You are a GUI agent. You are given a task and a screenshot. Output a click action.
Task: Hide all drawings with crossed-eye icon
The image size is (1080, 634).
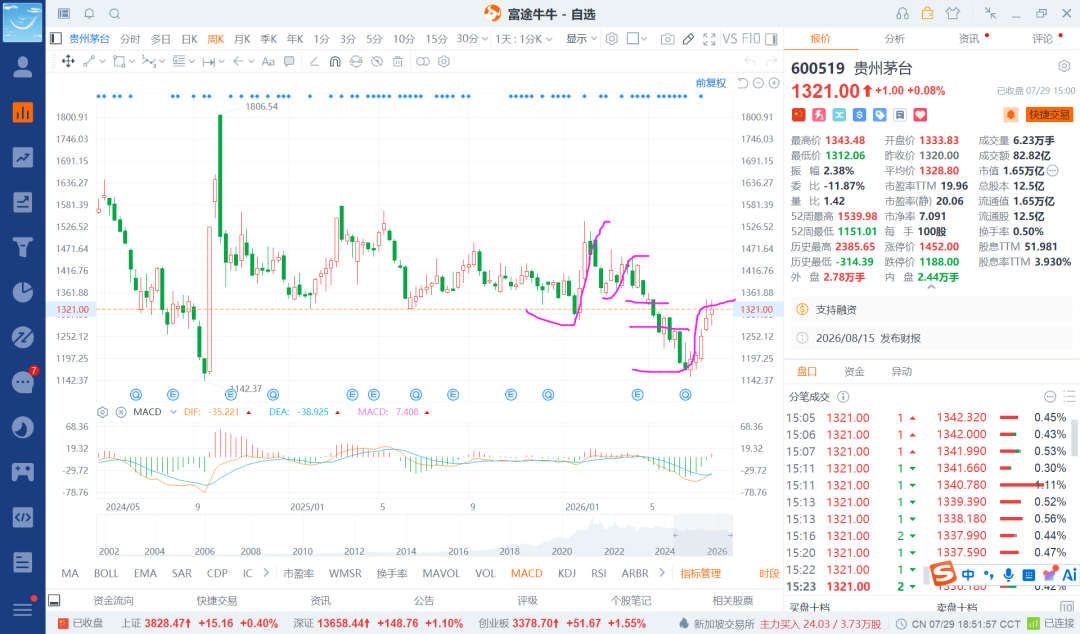tap(377, 61)
